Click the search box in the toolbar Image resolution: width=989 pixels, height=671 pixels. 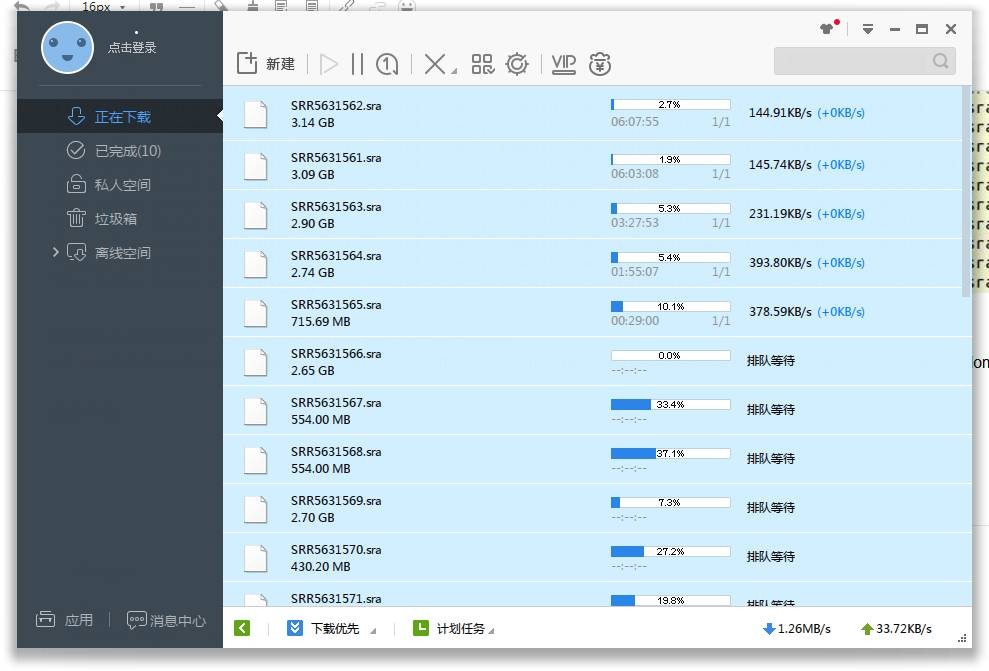[x=865, y=61]
